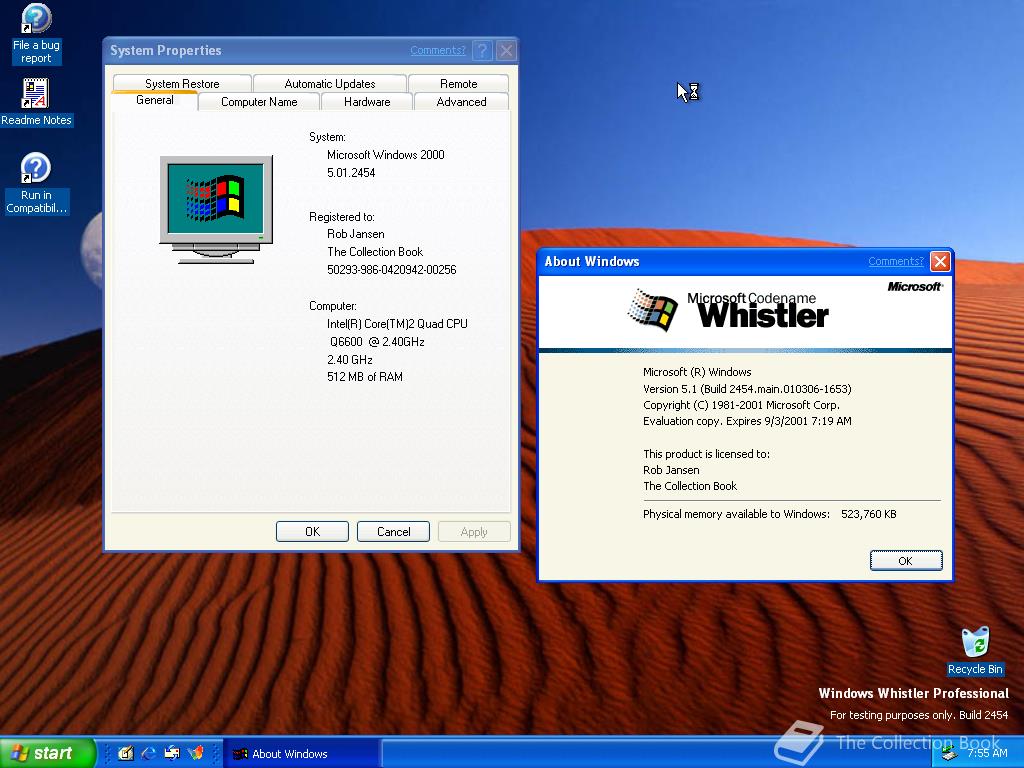Screen dimensions: 1024x768
Task: Click OK in the About Windows dialog
Action: coord(906,560)
